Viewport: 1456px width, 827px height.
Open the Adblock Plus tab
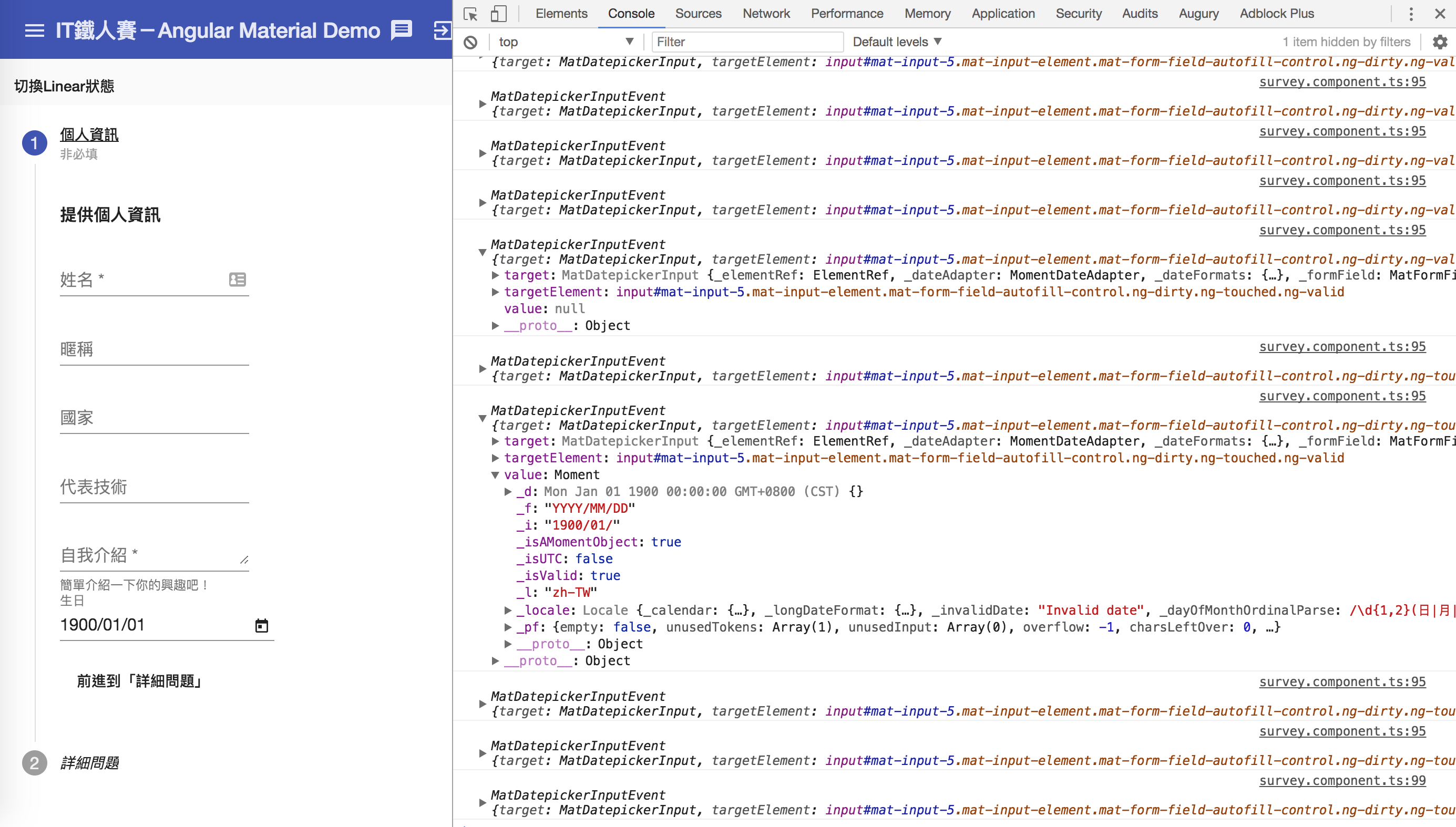point(1276,14)
